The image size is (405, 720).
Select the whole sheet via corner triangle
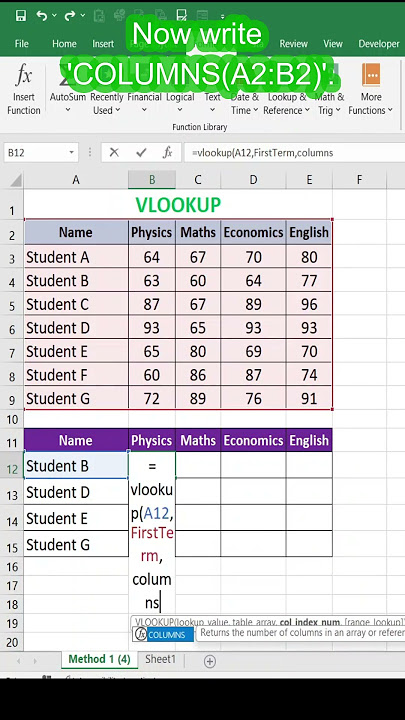coord(16,180)
